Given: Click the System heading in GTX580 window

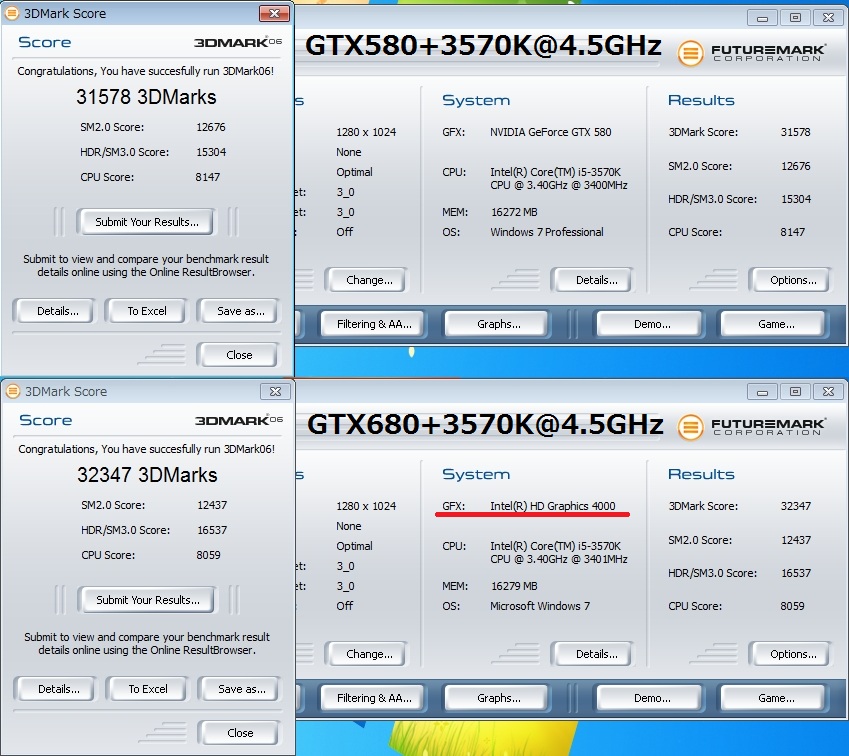Looking at the screenshot, I should [x=476, y=100].
